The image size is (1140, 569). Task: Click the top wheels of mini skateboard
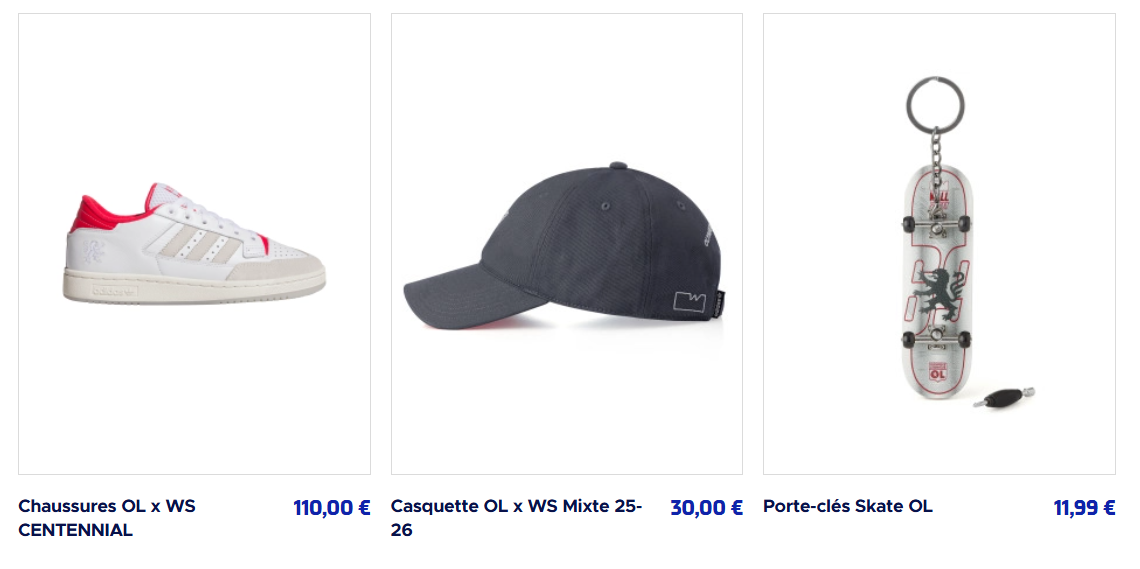pos(936,223)
